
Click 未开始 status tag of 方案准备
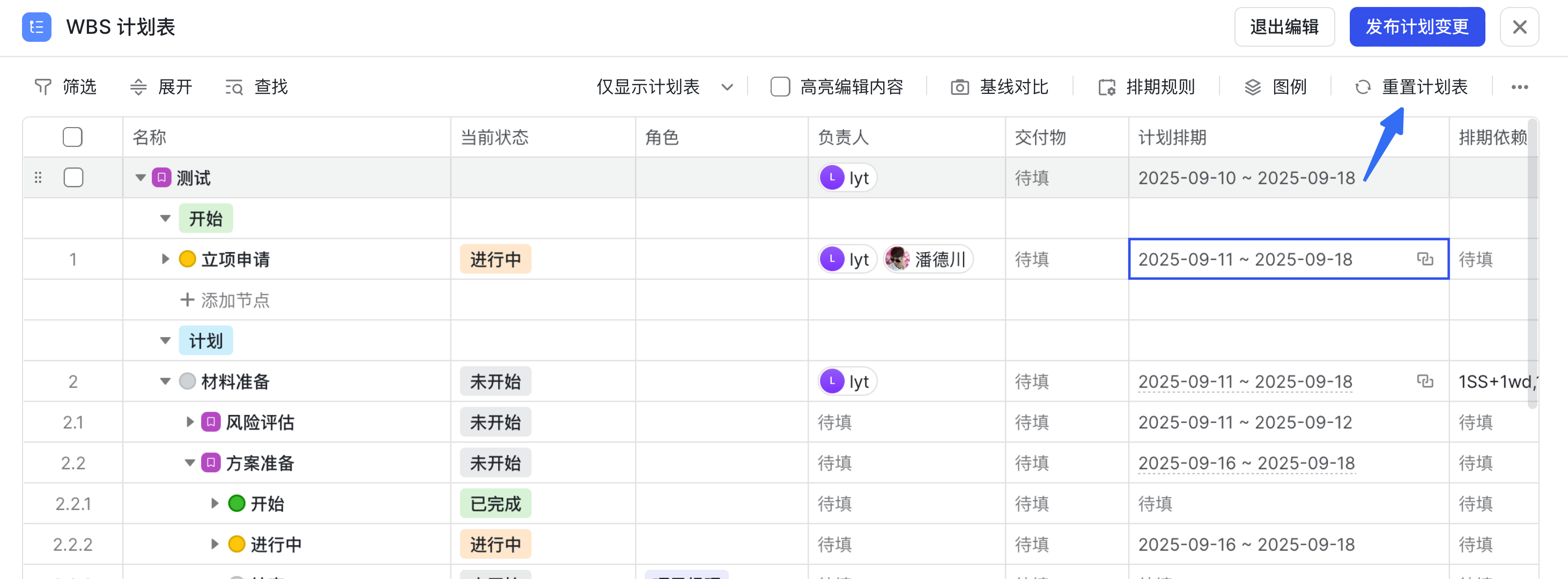coord(495,463)
